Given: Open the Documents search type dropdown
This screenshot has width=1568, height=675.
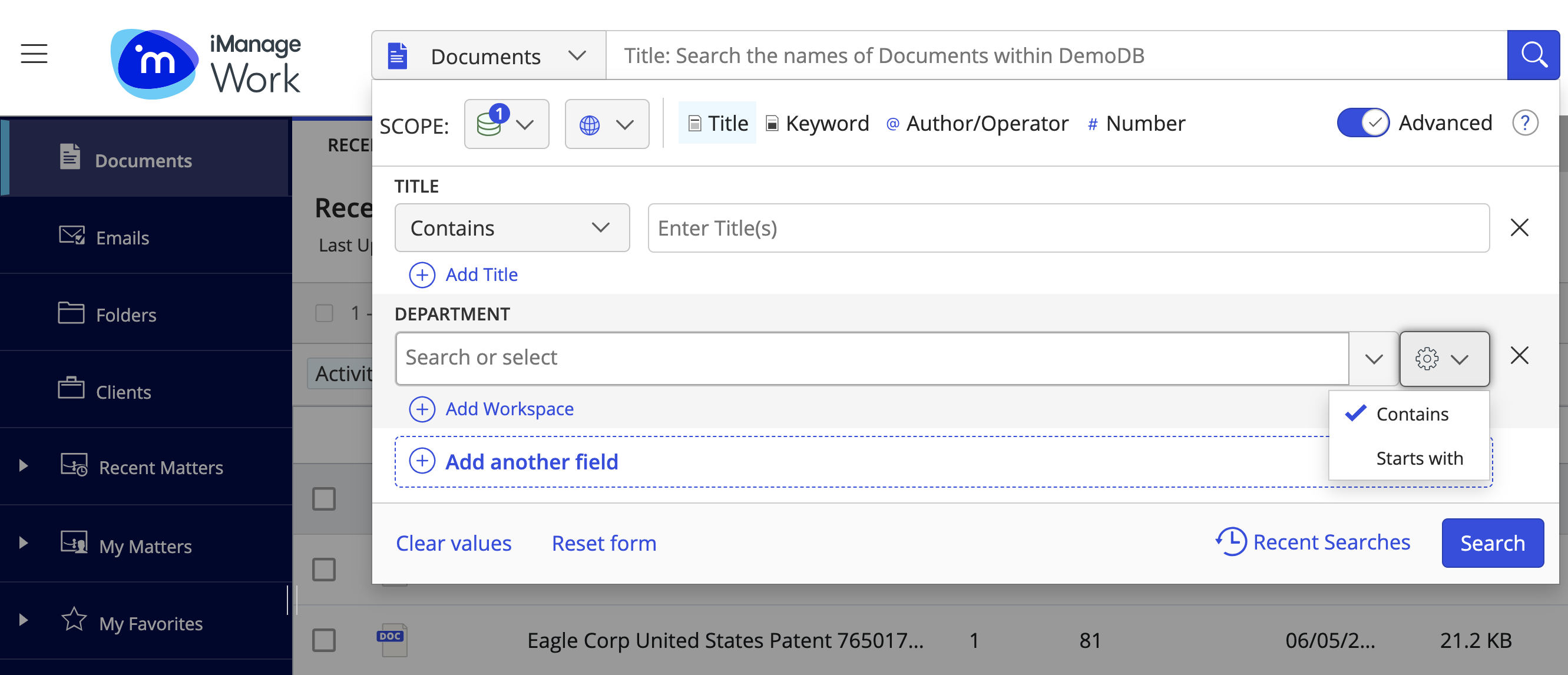Looking at the screenshot, I should click(577, 55).
